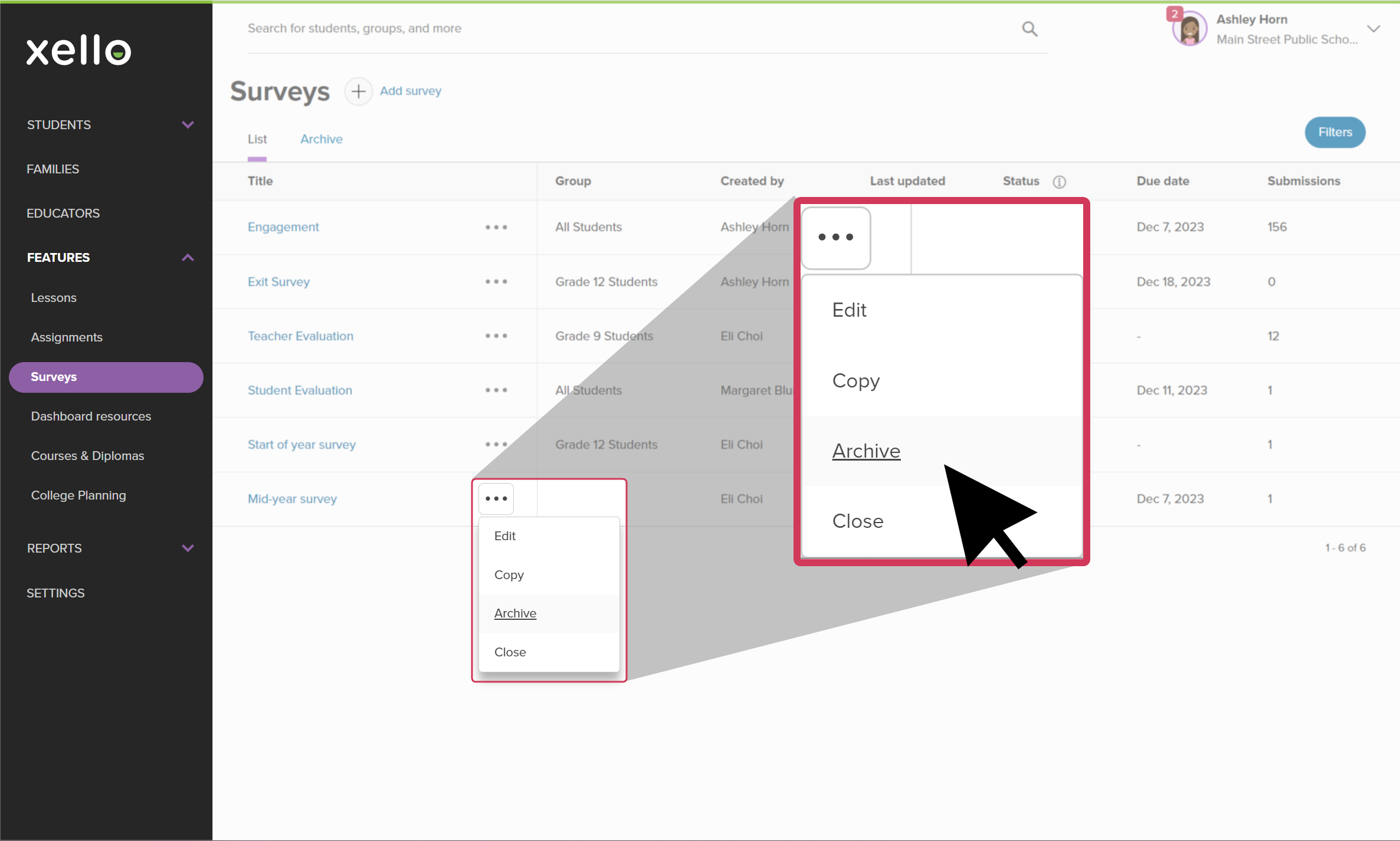The image size is (1400, 841).
Task: Open three-dots menu for Engagement survey
Action: 496,227
